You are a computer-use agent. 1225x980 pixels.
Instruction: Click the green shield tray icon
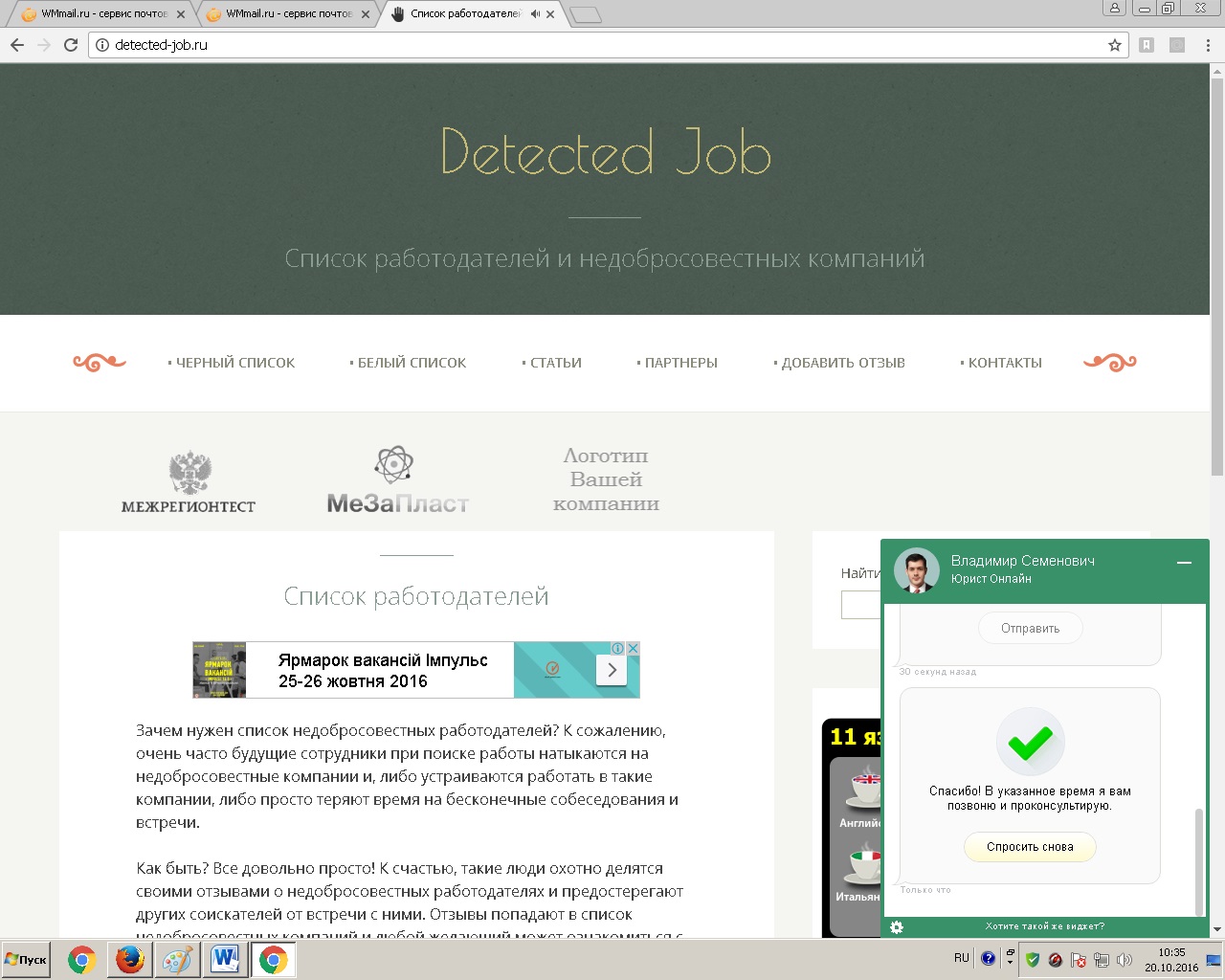tap(1033, 960)
